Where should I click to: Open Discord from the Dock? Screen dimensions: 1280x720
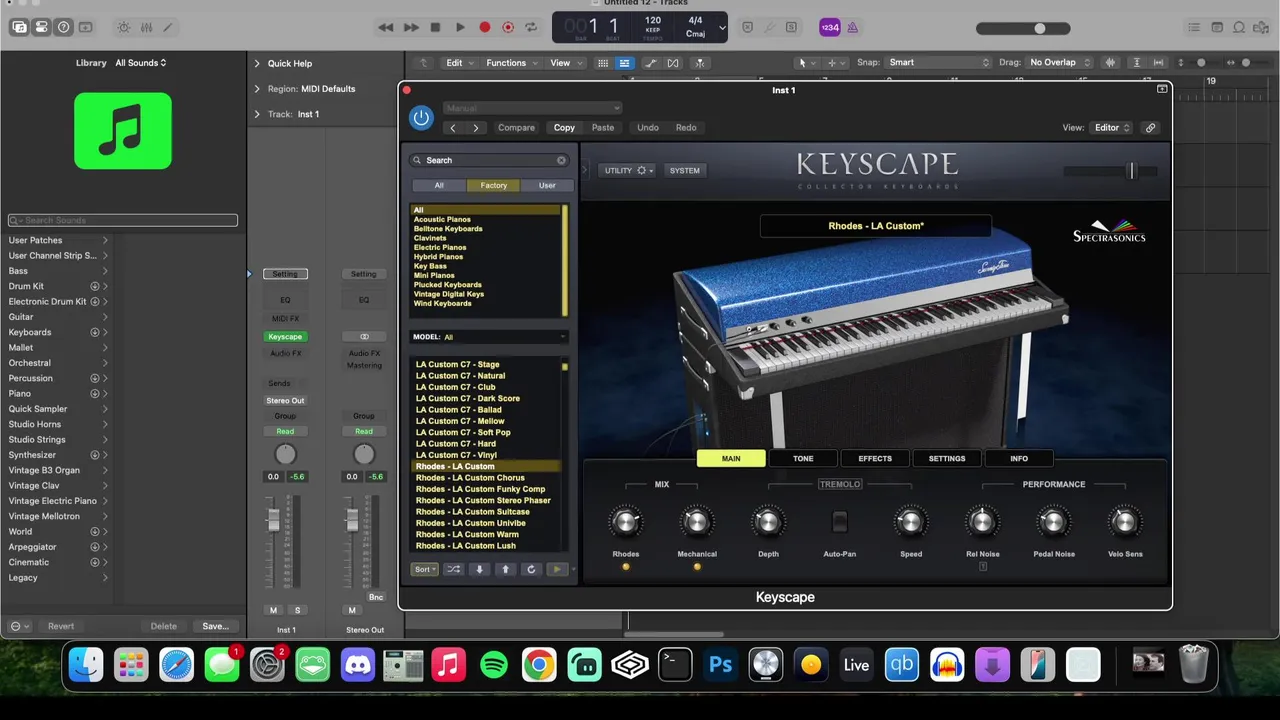(x=358, y=665)
